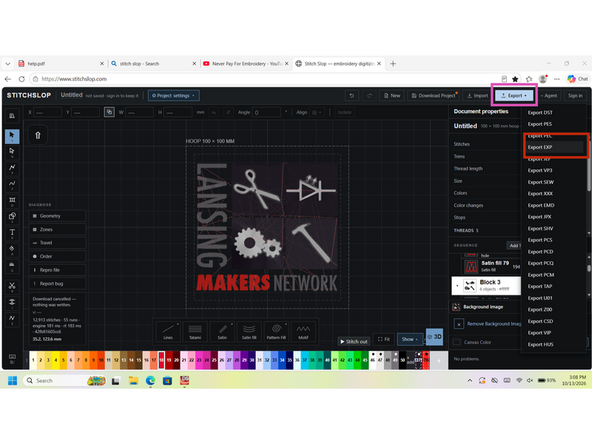Viewport: 592px width, 444px height.
Task: Click the overlapping shapes tool icon
Action: (x=12, y=216)
